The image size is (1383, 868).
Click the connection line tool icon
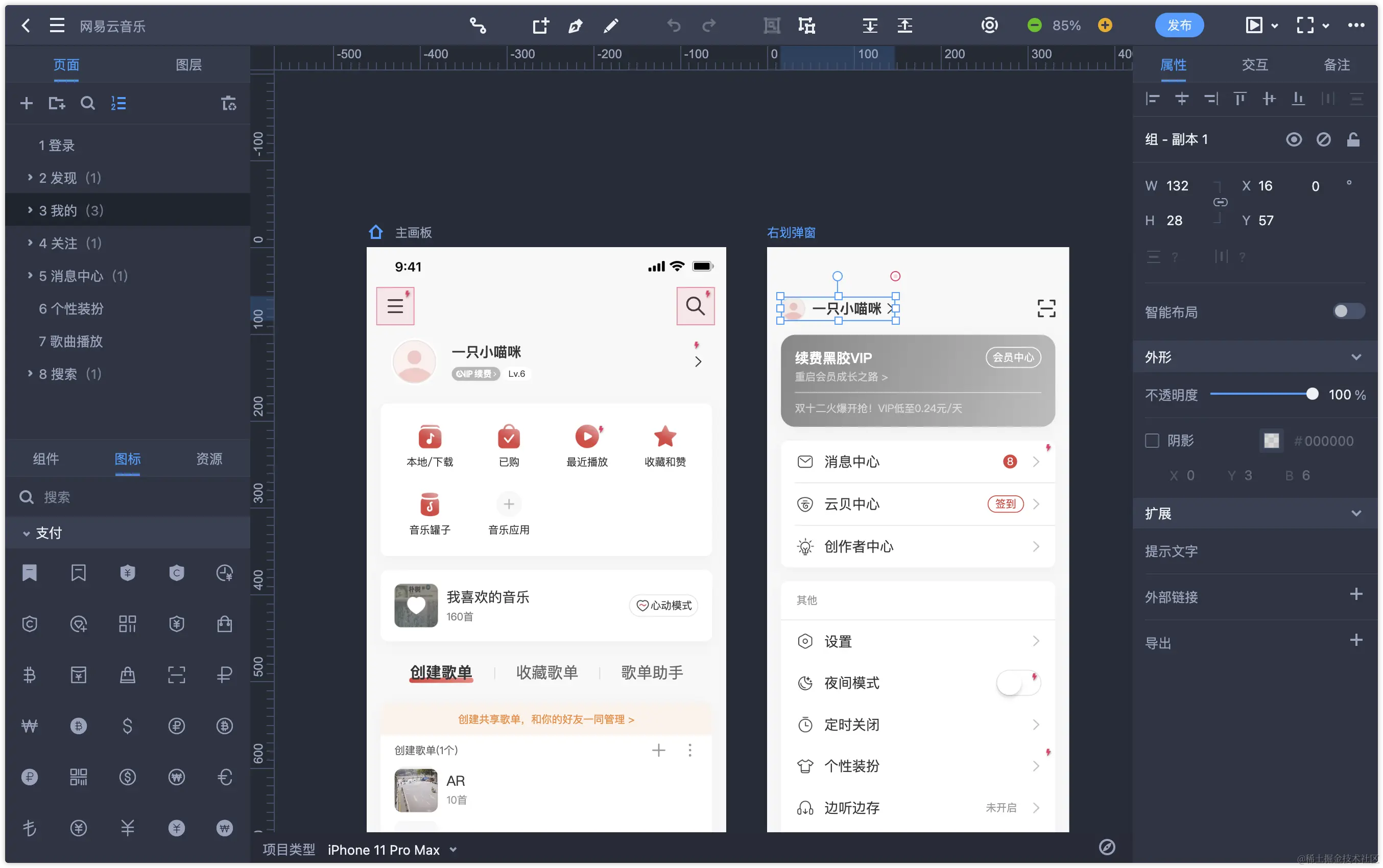tap(478, 25)
